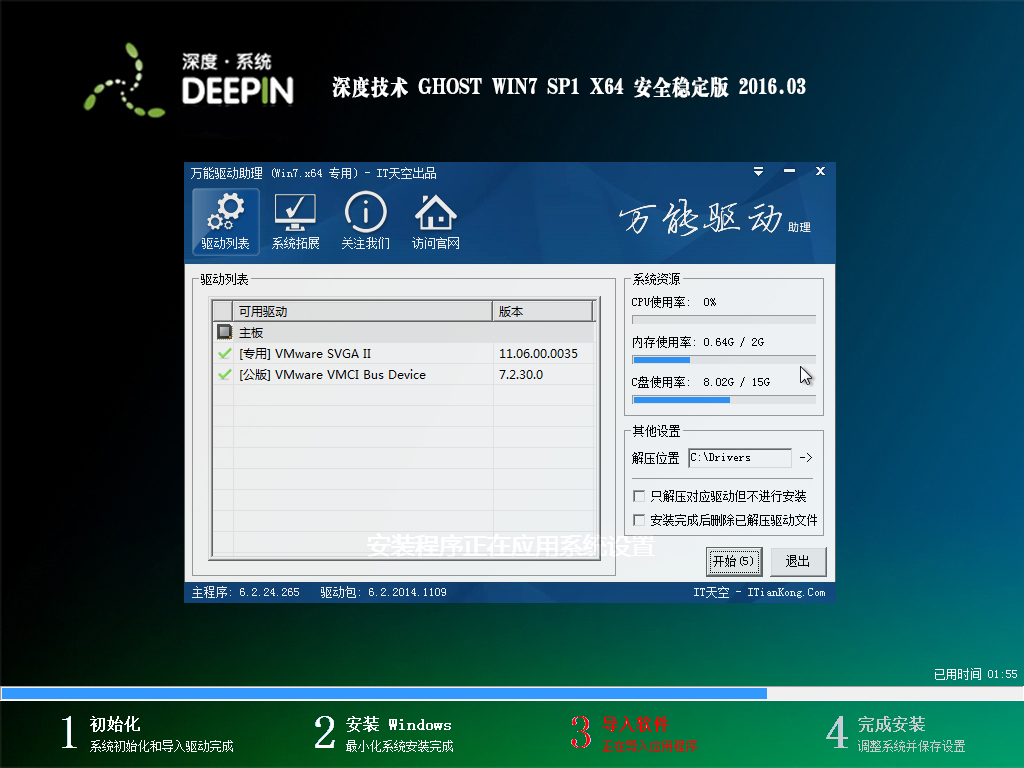Click step 4 完成安装 in installer footer

(895, 733)
